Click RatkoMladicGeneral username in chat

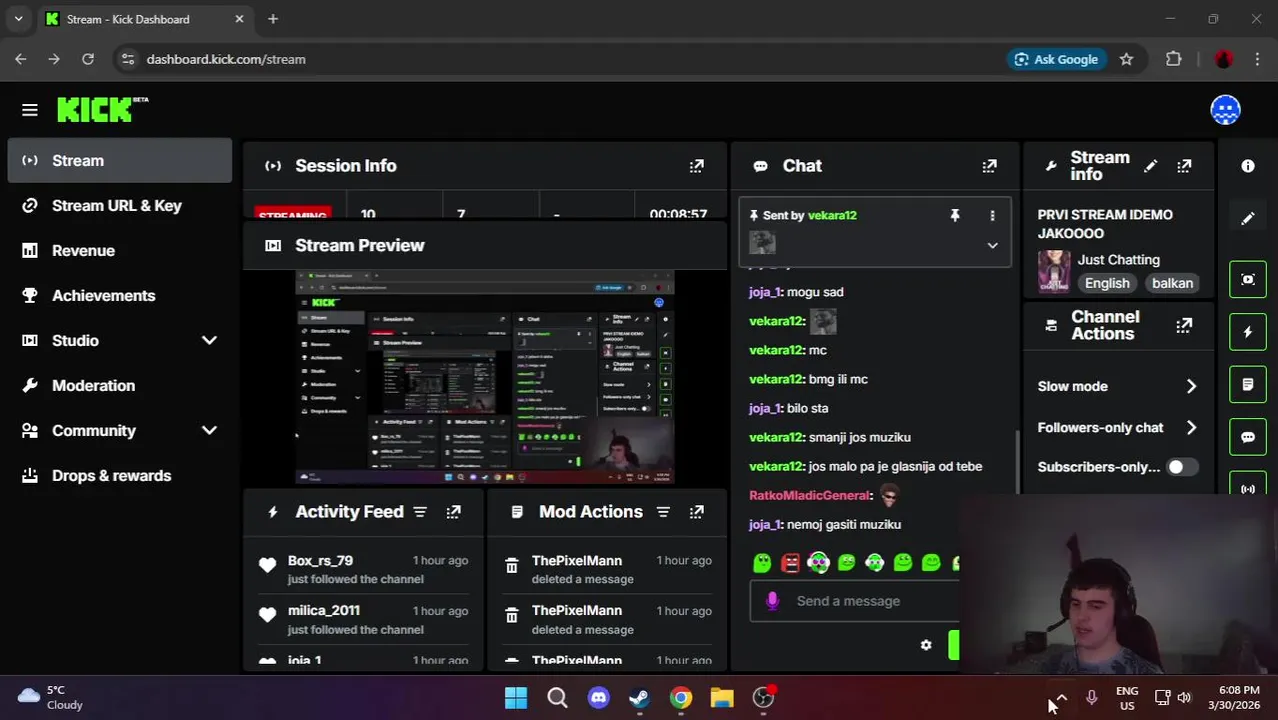[x=809, y=495]
